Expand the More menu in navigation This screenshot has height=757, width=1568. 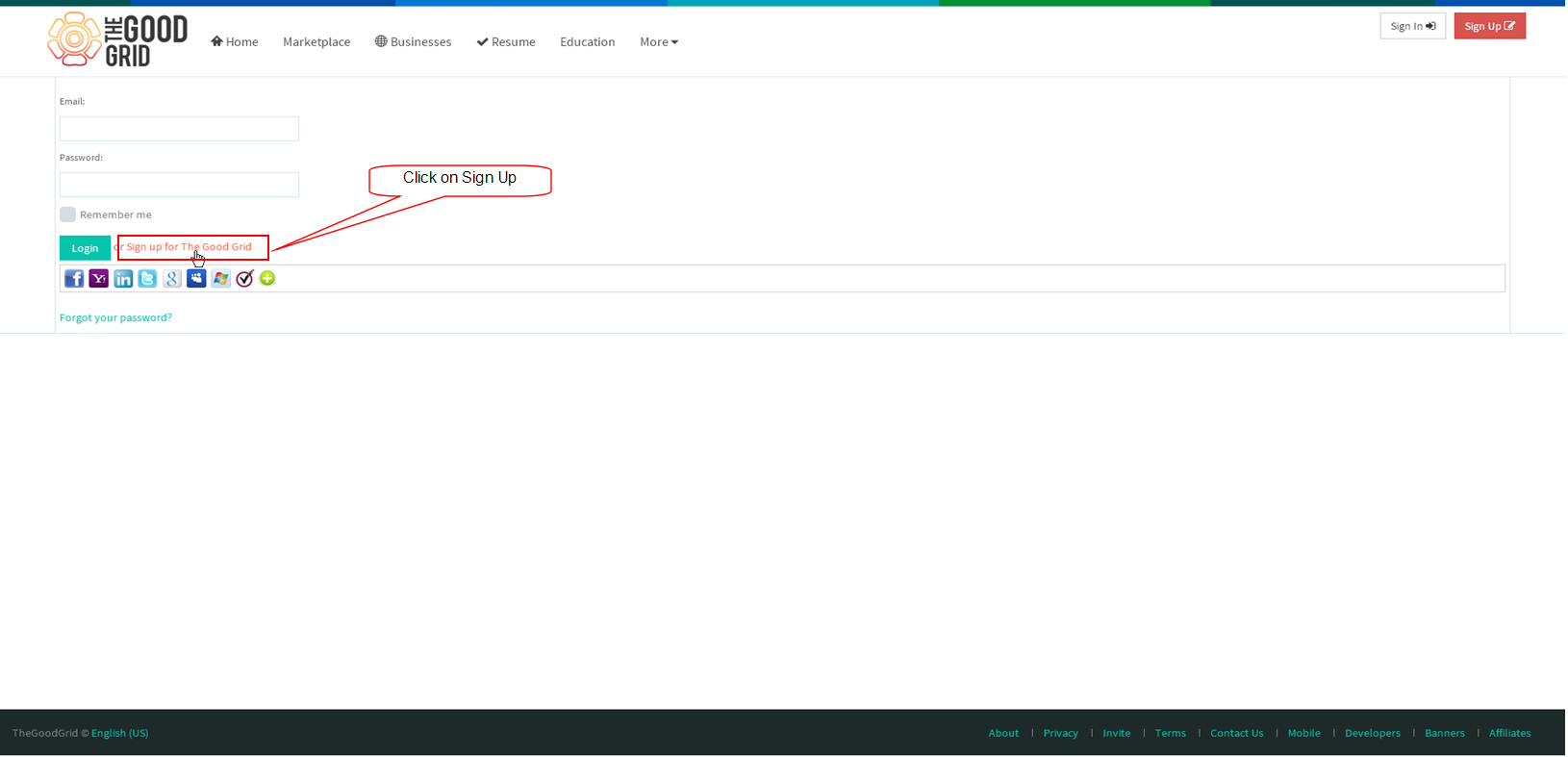pyautogui.click(x=659, y=42)
